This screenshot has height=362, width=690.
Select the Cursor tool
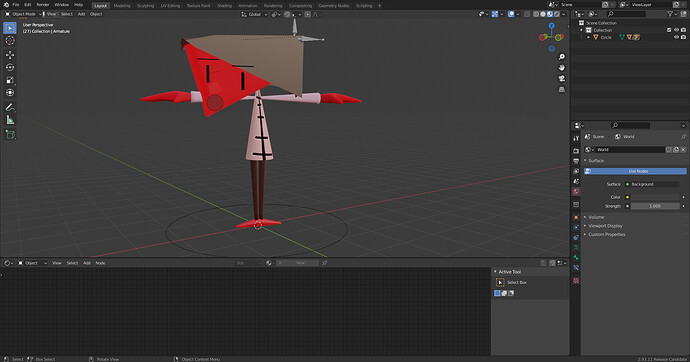(x=10, y=40)
